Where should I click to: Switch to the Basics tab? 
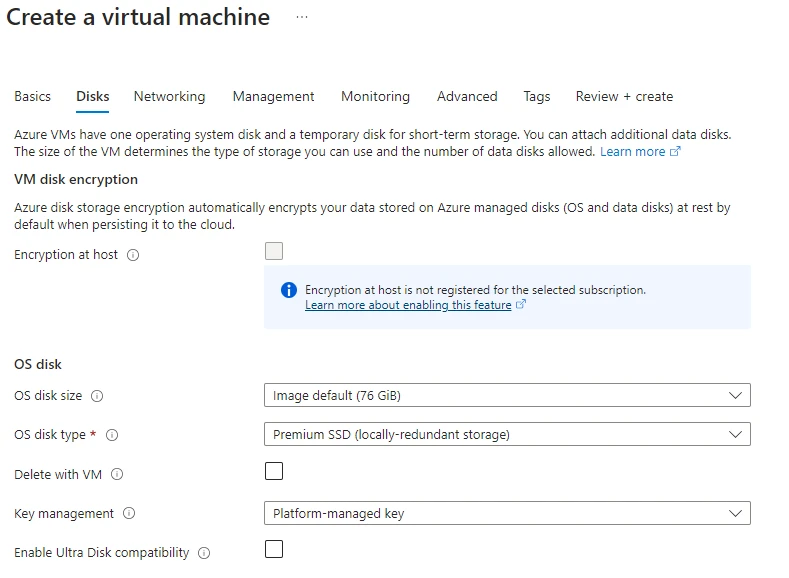[x=32, y=97]
